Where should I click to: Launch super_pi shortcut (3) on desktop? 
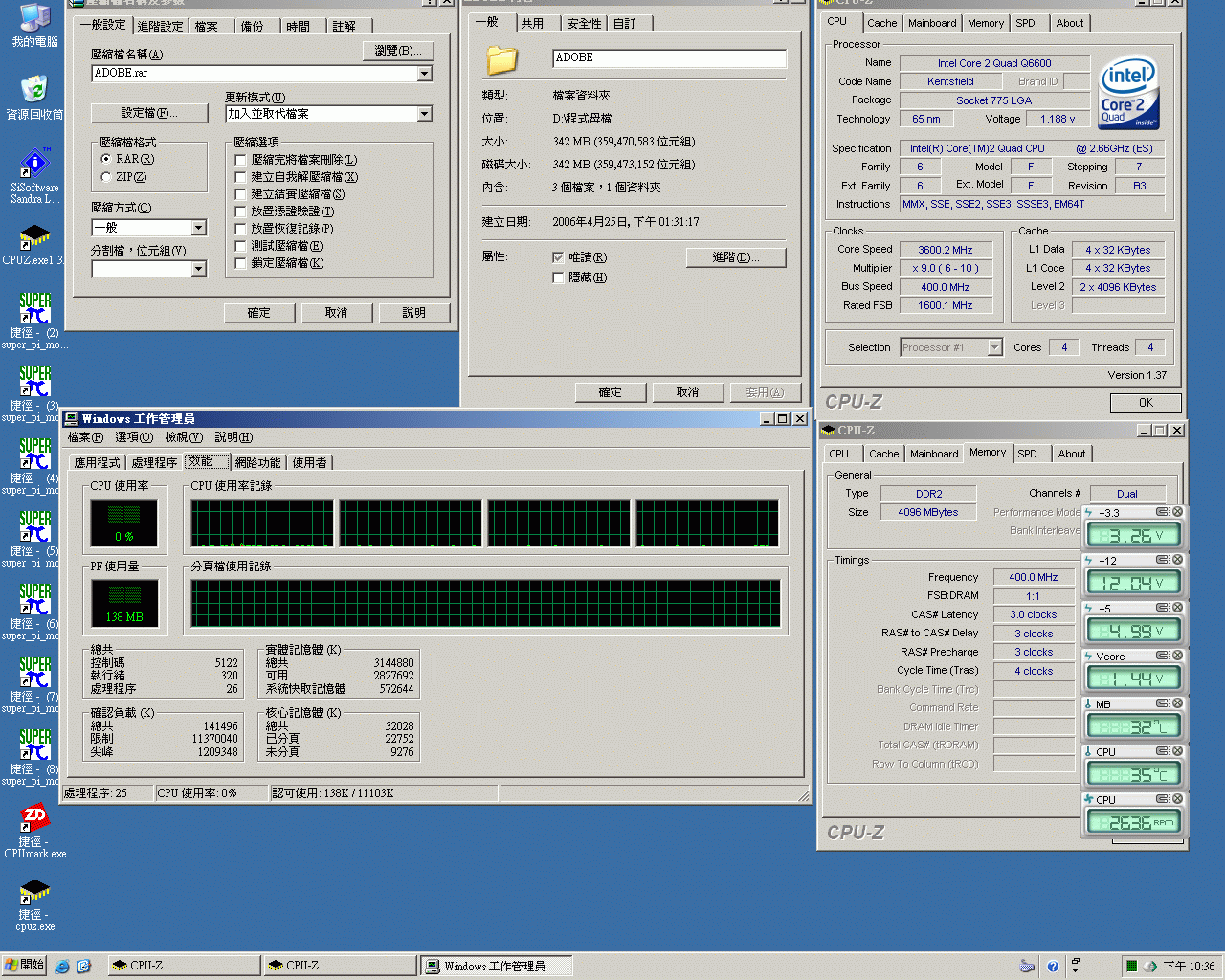pos(34,393)
